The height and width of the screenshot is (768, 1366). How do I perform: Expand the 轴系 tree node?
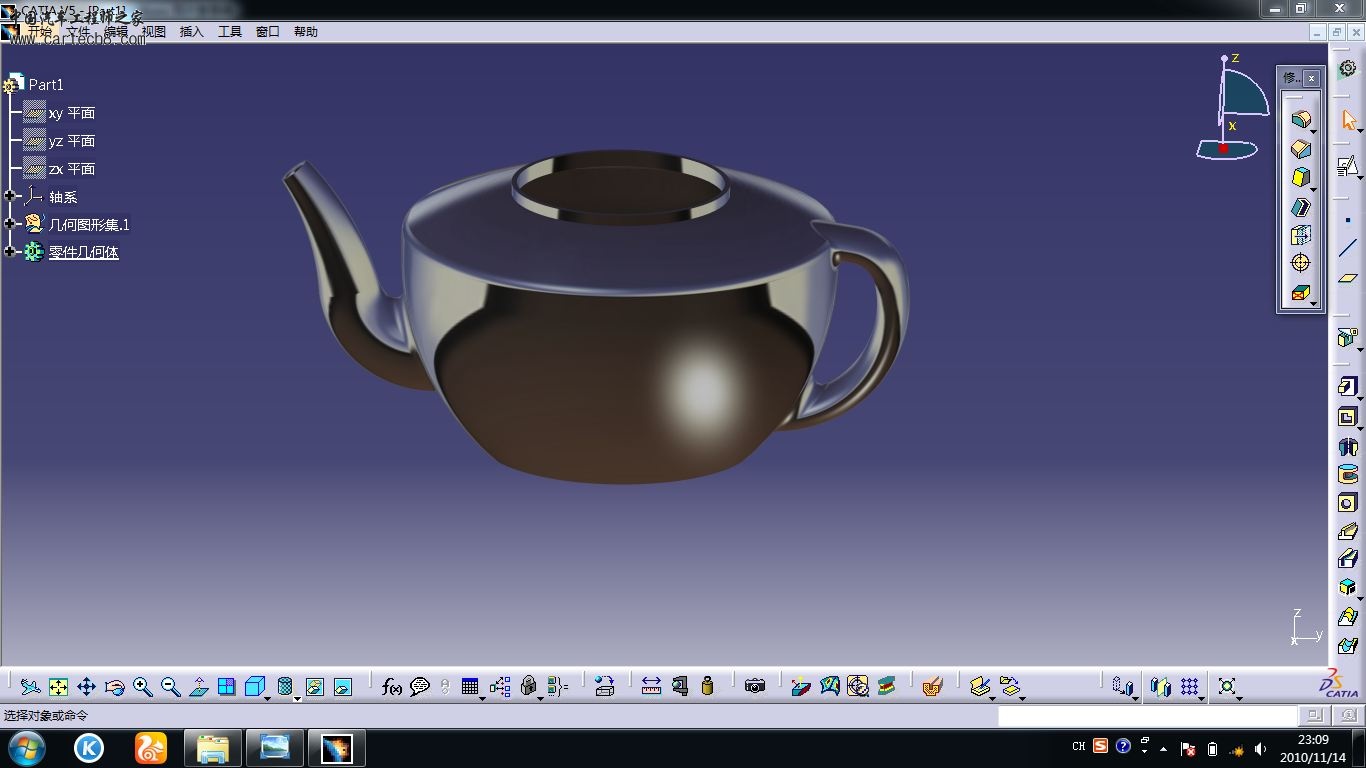click(10, 197)
